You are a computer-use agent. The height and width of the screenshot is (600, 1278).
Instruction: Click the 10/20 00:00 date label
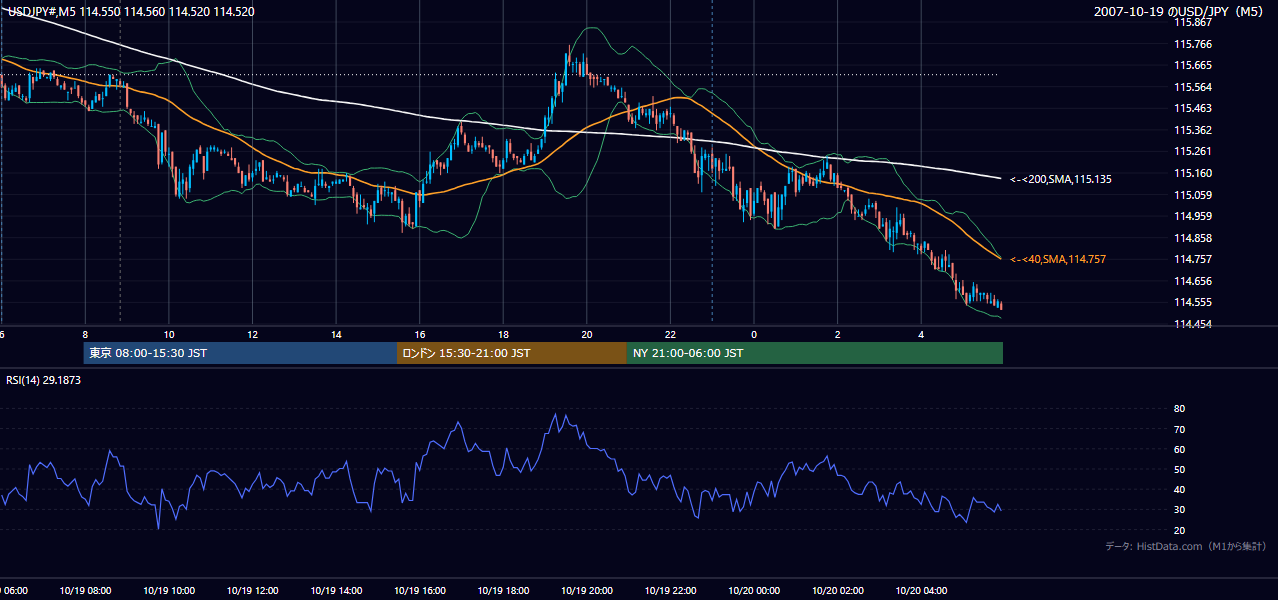click(x=754, y=591)
